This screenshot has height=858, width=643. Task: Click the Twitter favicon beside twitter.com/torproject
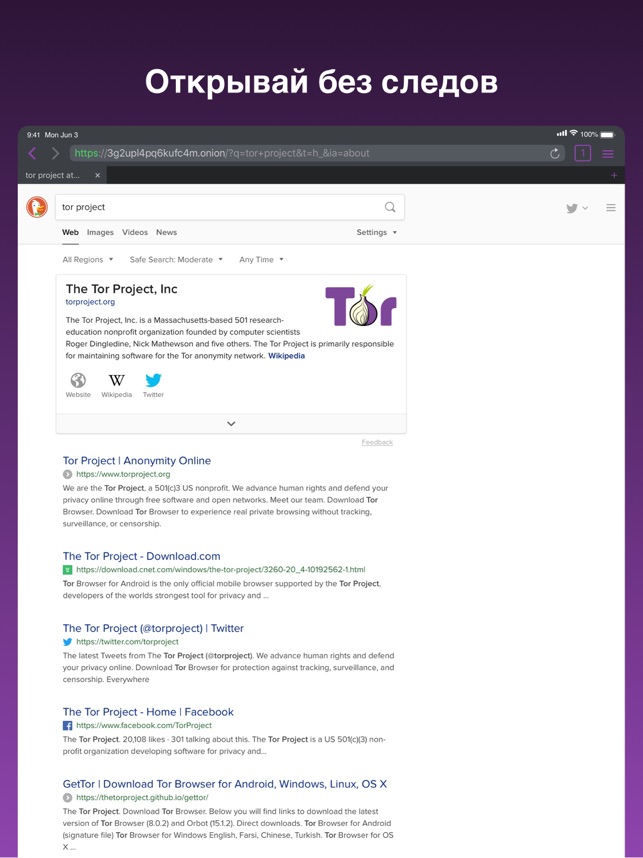coord(67,642)
